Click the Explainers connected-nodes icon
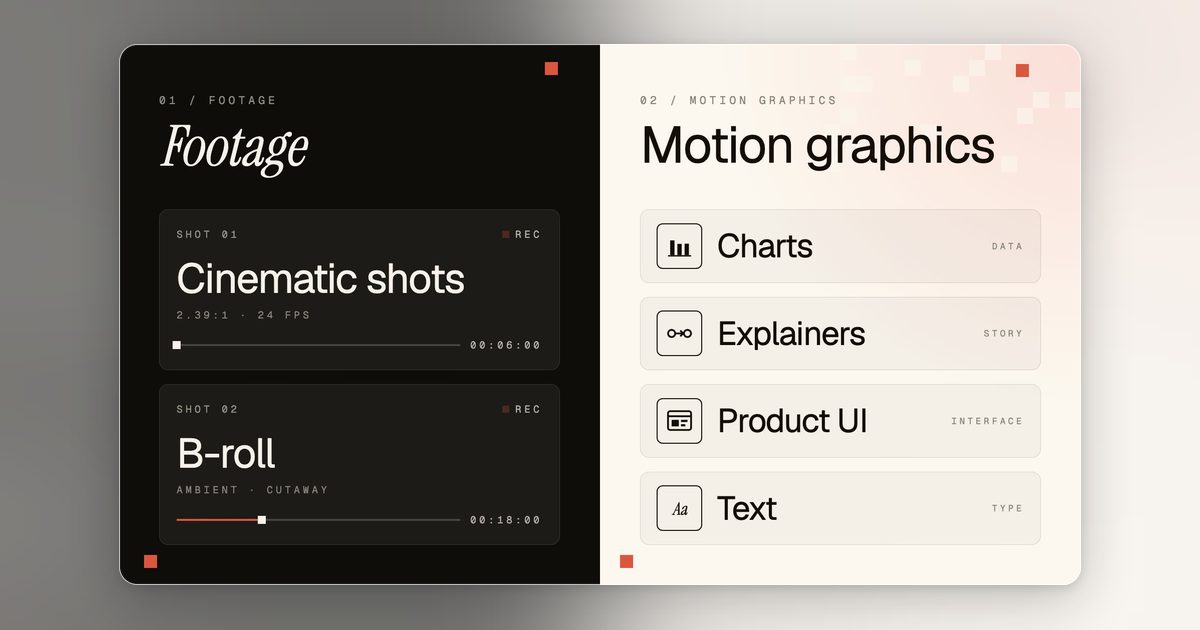This screenshot has width=1200, height=630. (x=679, y=333)
